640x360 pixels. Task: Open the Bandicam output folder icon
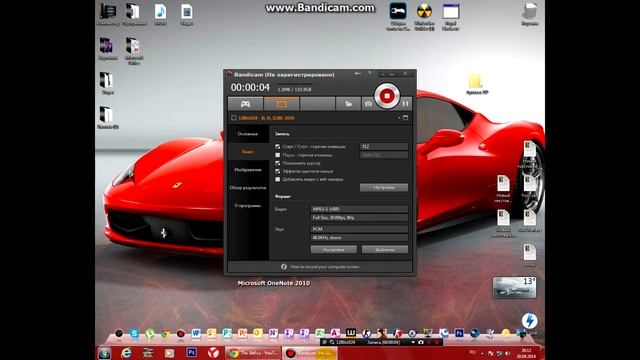pos(348,104)
